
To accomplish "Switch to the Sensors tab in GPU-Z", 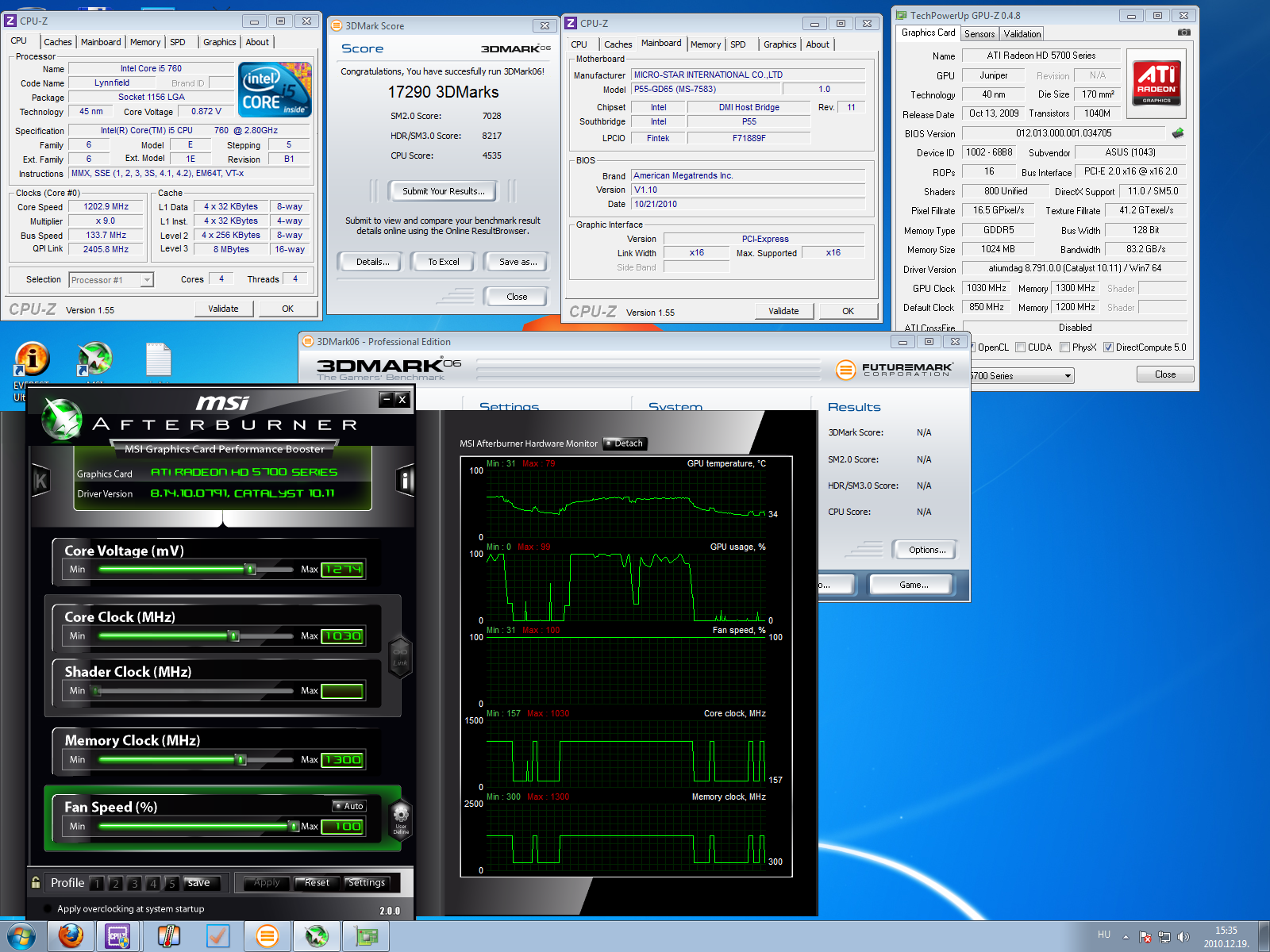I will (979, 34).
